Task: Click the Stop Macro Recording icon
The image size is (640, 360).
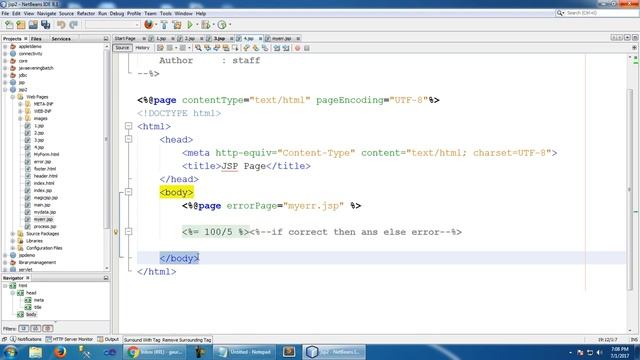Action: pos(307,48)
